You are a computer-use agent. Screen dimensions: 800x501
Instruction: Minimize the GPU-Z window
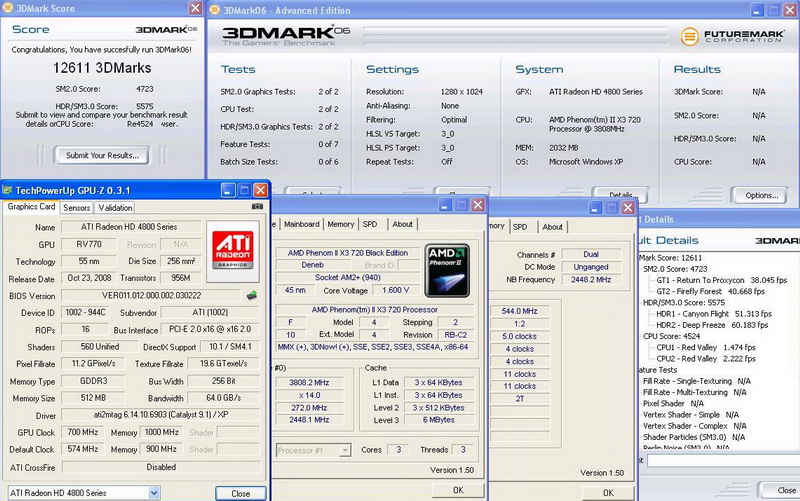point(228,190)
